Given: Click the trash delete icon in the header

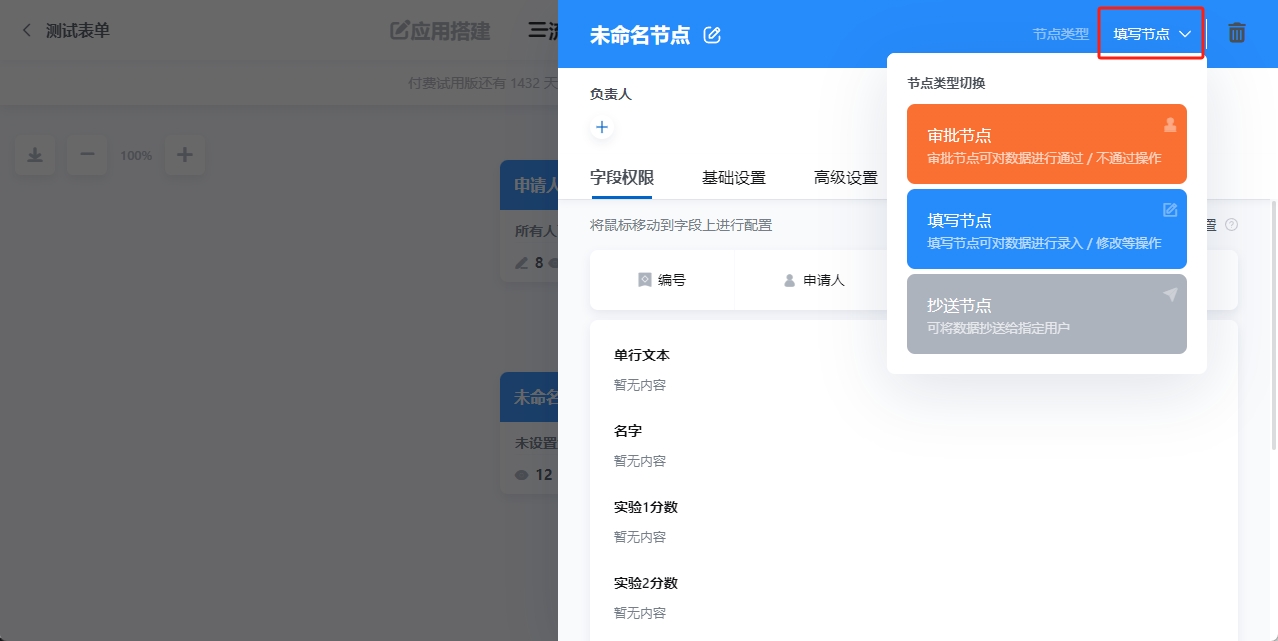Looking at the screenshot, I should point(1237,33).
